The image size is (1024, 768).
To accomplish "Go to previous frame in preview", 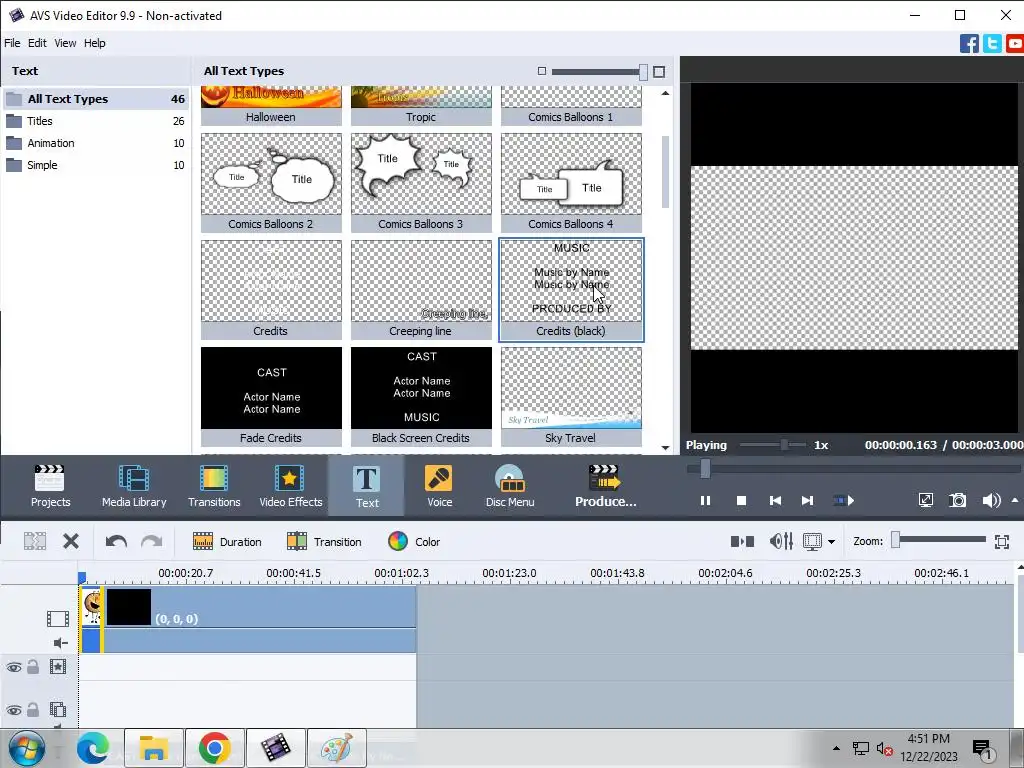I will pos(775,501).
